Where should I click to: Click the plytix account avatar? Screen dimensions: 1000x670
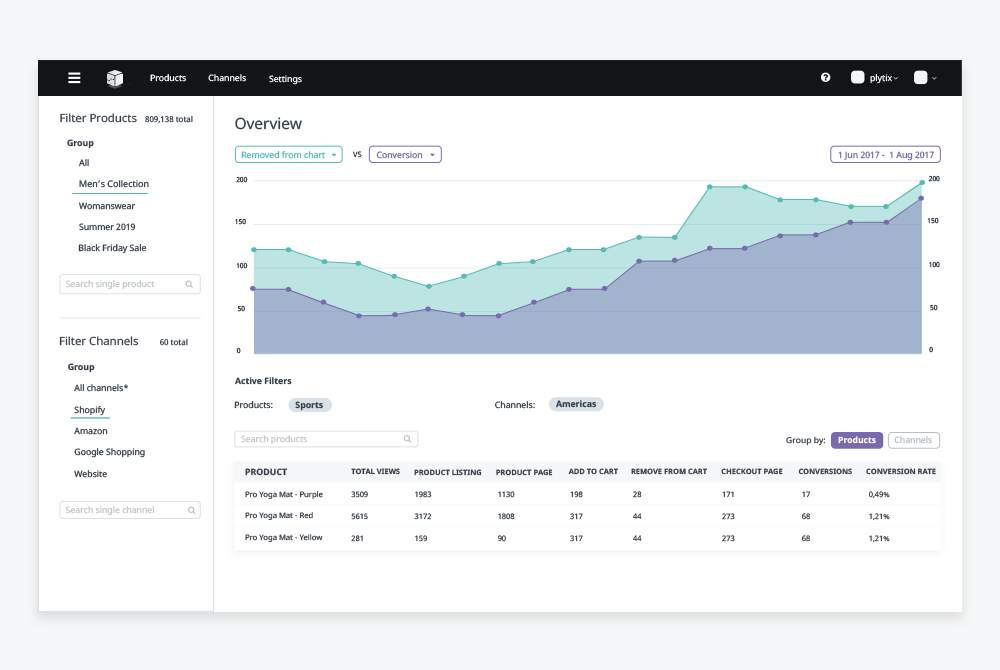pyautogui.click(x=857, y=77)
